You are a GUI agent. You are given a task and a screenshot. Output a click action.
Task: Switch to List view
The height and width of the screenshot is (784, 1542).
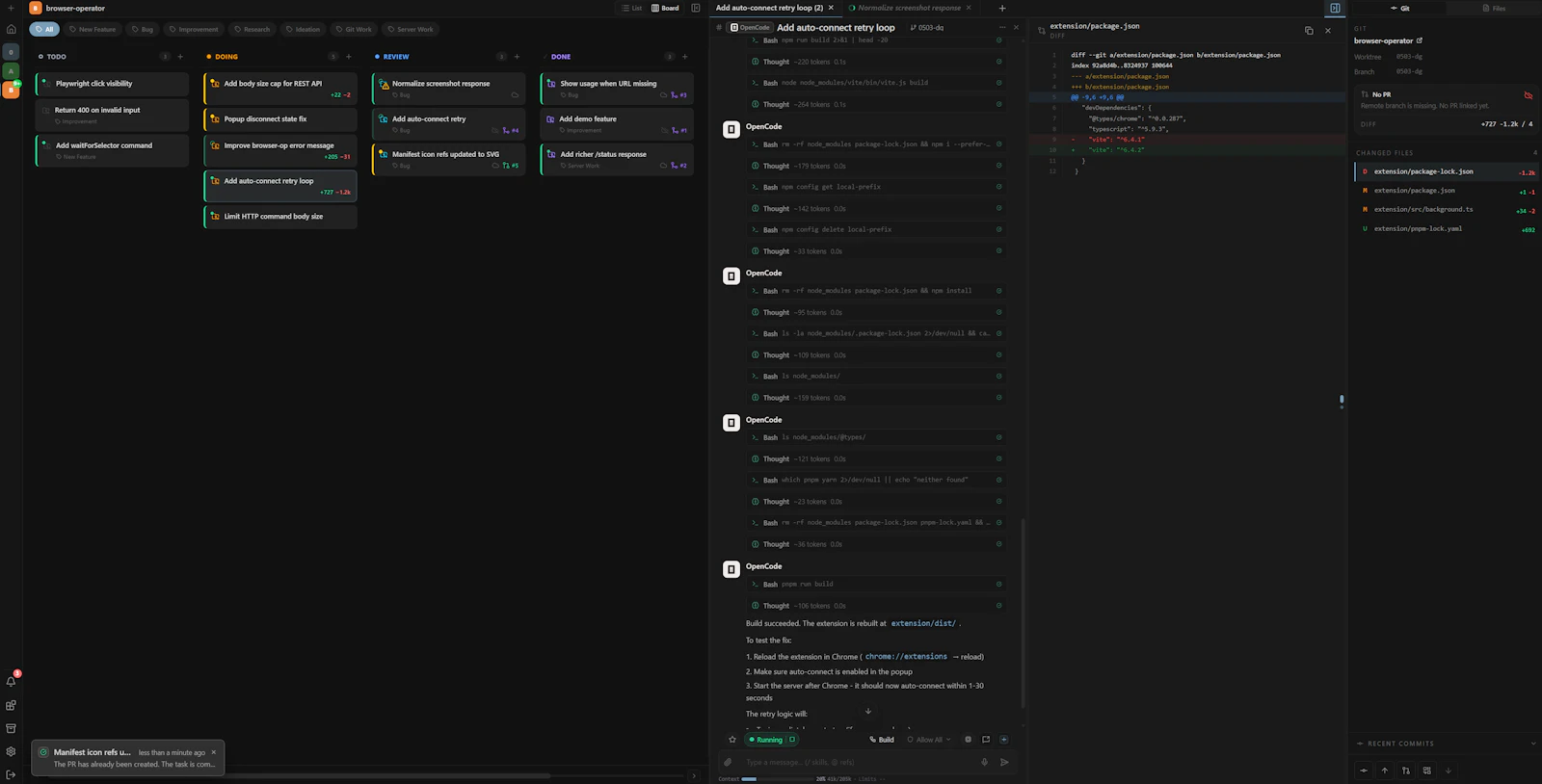[632, 8]
